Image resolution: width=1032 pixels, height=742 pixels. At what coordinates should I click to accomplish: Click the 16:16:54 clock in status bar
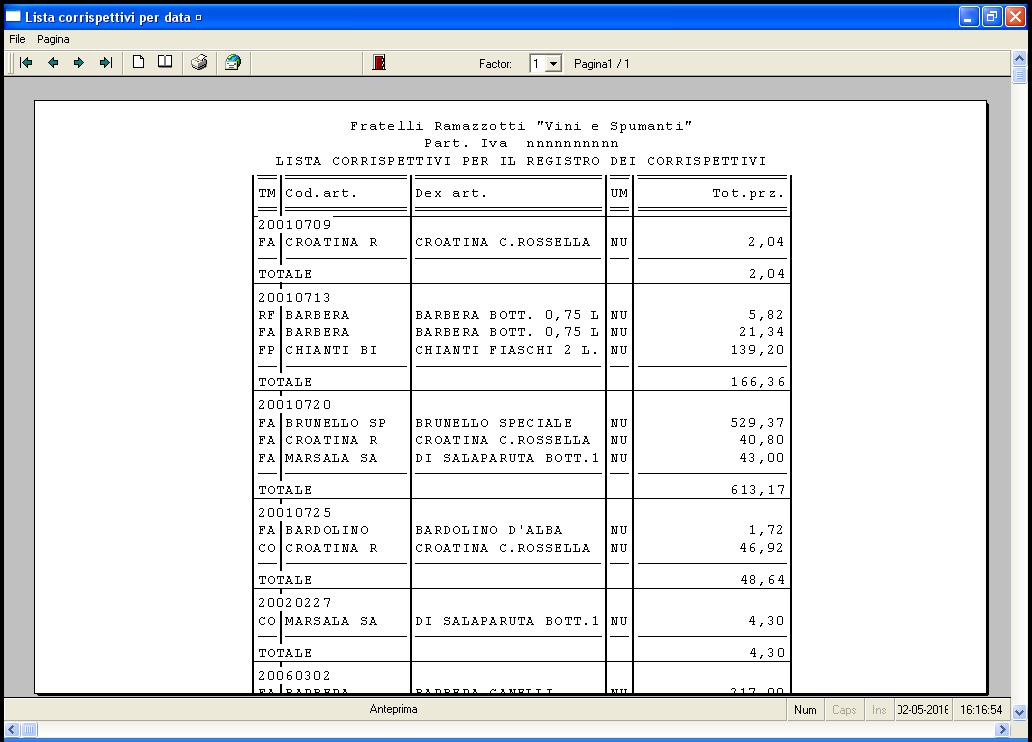coord(981,710)
